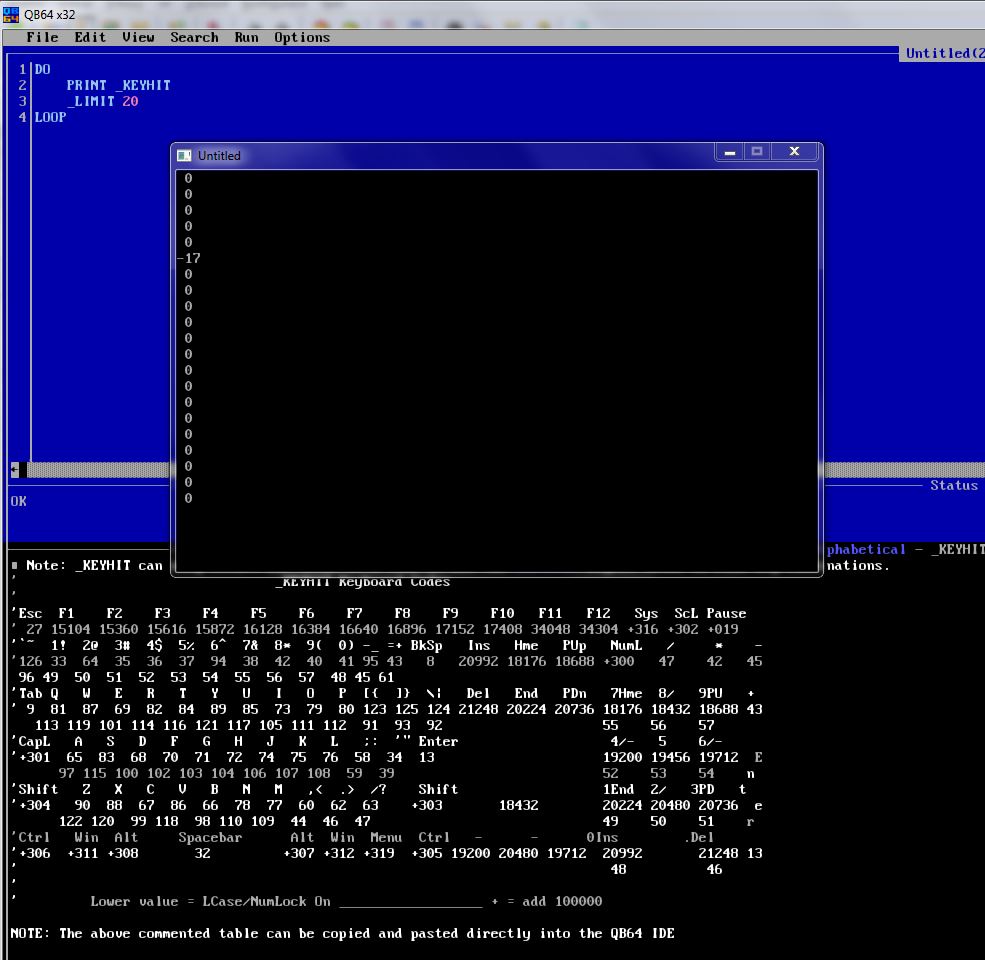Click the Enter label in key table

tap(438, 741)
